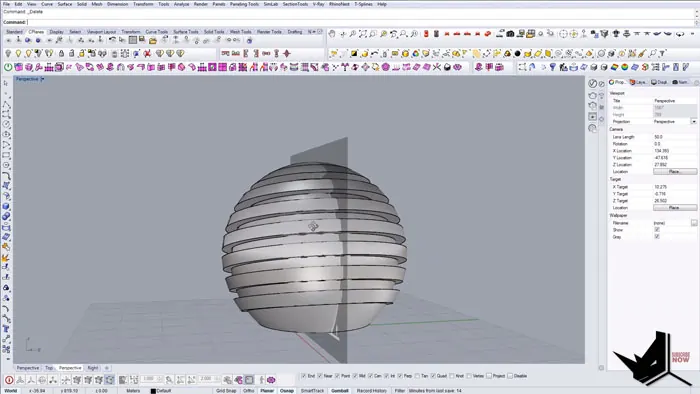Uncheck the Wallpaper Show checkbox
The height and width of the screenshot is (394, 700).
[x=657, y=229]
